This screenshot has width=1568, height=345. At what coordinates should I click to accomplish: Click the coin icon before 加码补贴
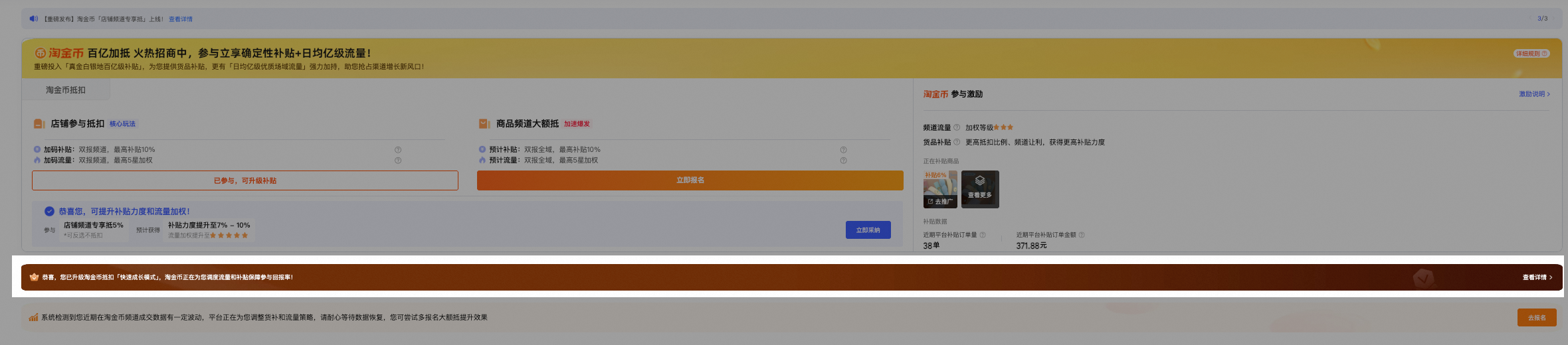(x=37, y=150)
